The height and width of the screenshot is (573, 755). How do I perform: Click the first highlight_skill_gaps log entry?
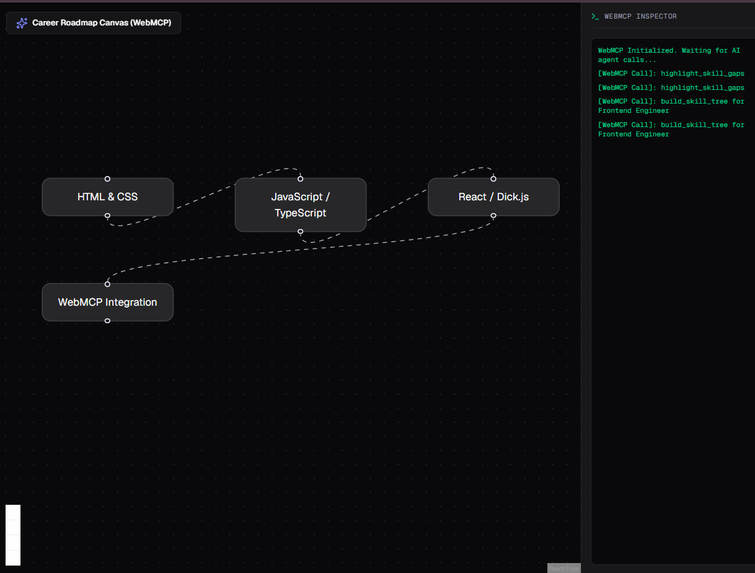click(671, 74)
